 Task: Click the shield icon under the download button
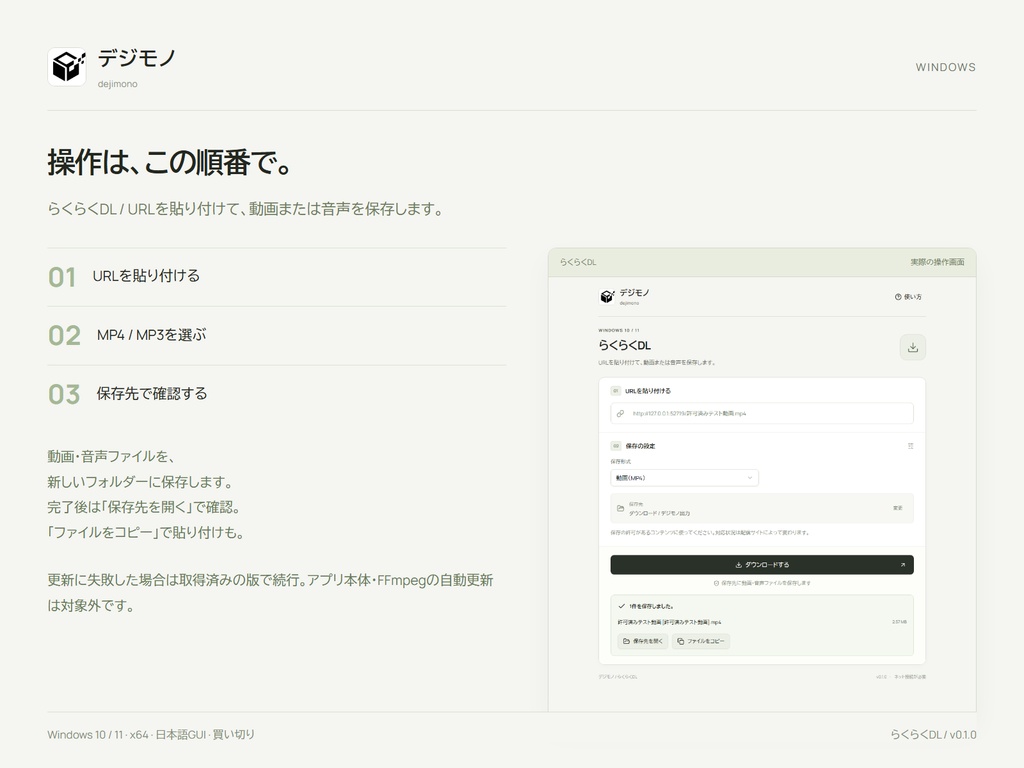[716, 583]
